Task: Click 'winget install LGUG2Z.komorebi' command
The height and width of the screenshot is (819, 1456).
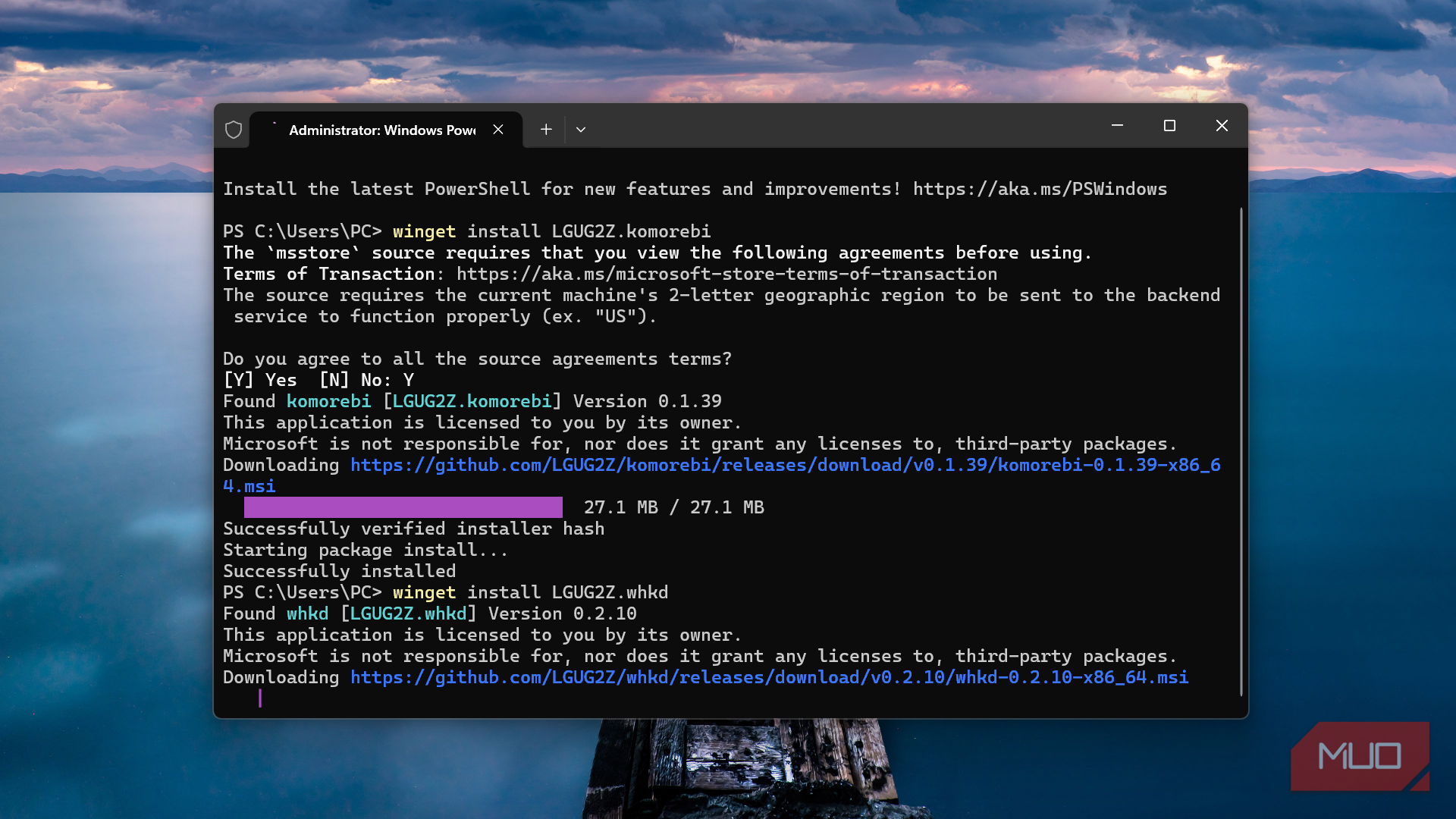Action: pos(552,231)
